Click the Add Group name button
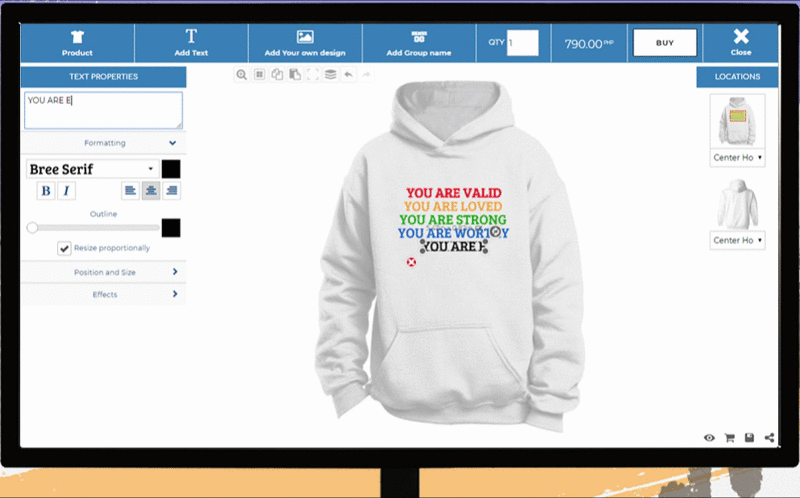The image size is (800, 498). (x=418, y=43)
